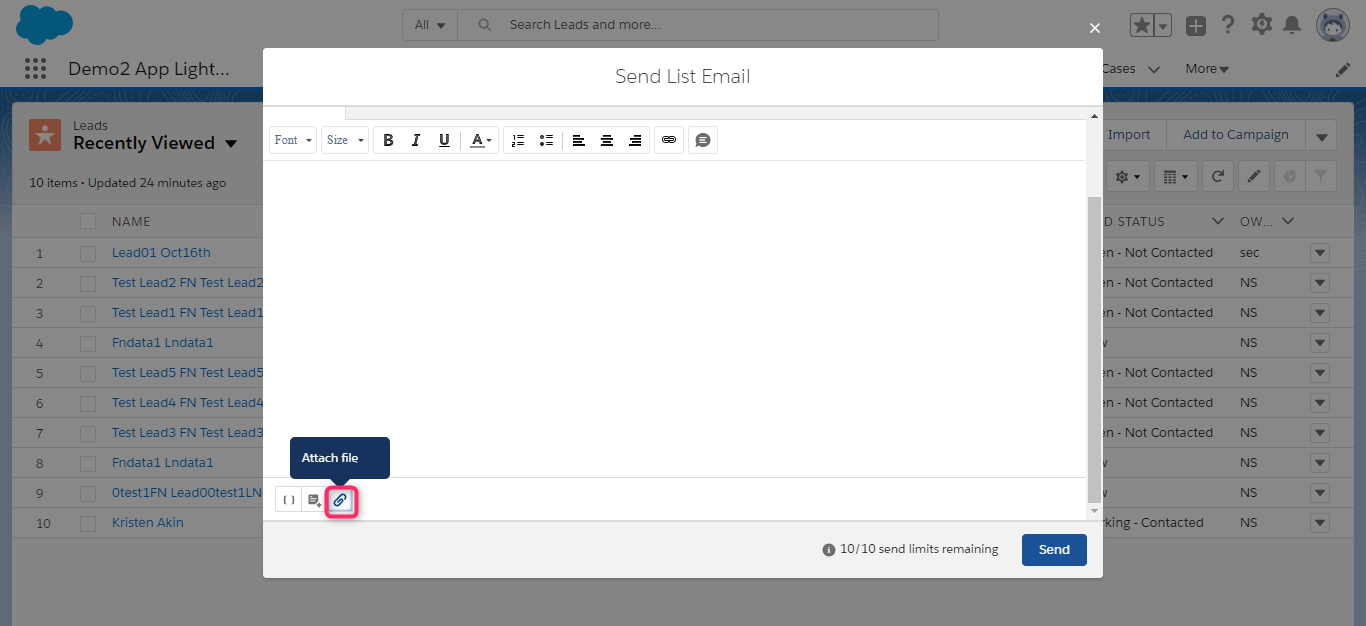Send the list email
1366x626 pixels.
coord(1054,549)
